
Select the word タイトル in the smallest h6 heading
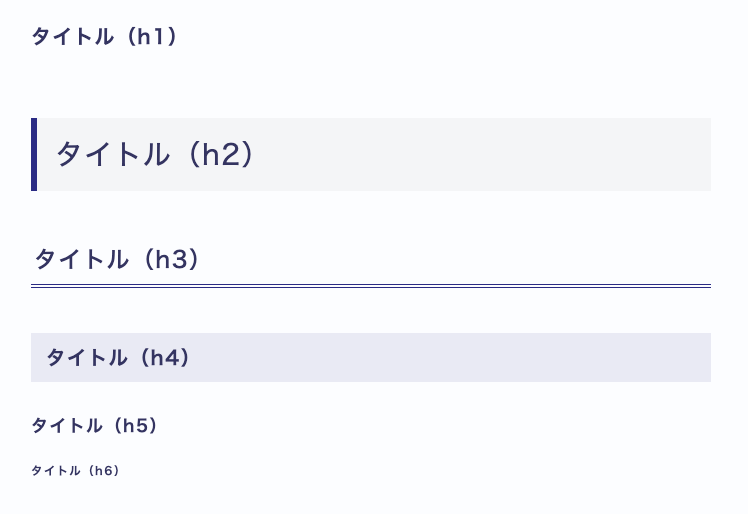(56, 471)
